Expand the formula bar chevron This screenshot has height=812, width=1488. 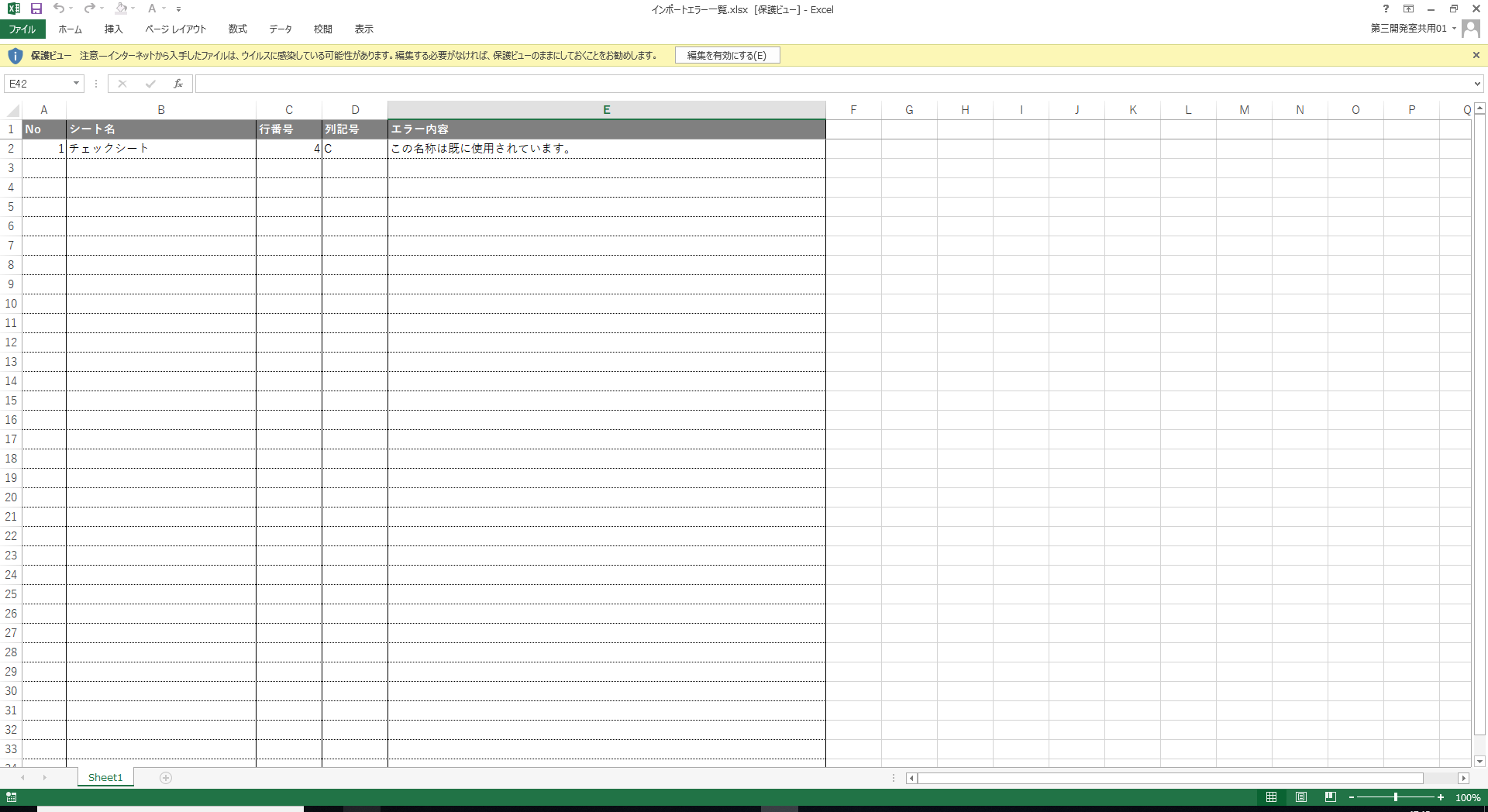pyautogui.click(x=1477, y=84)
